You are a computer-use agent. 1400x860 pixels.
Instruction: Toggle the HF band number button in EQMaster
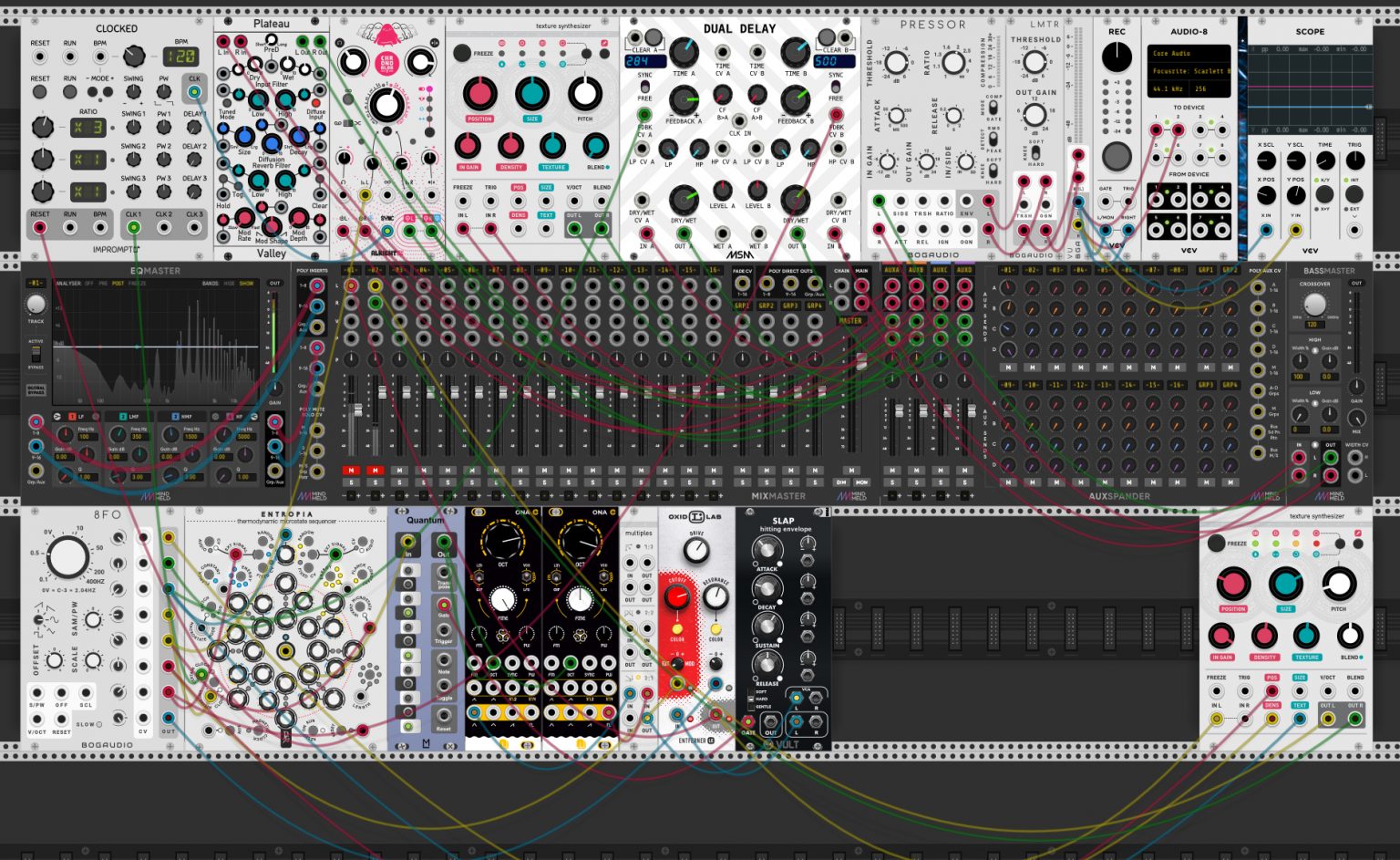(x=229, y=417)
